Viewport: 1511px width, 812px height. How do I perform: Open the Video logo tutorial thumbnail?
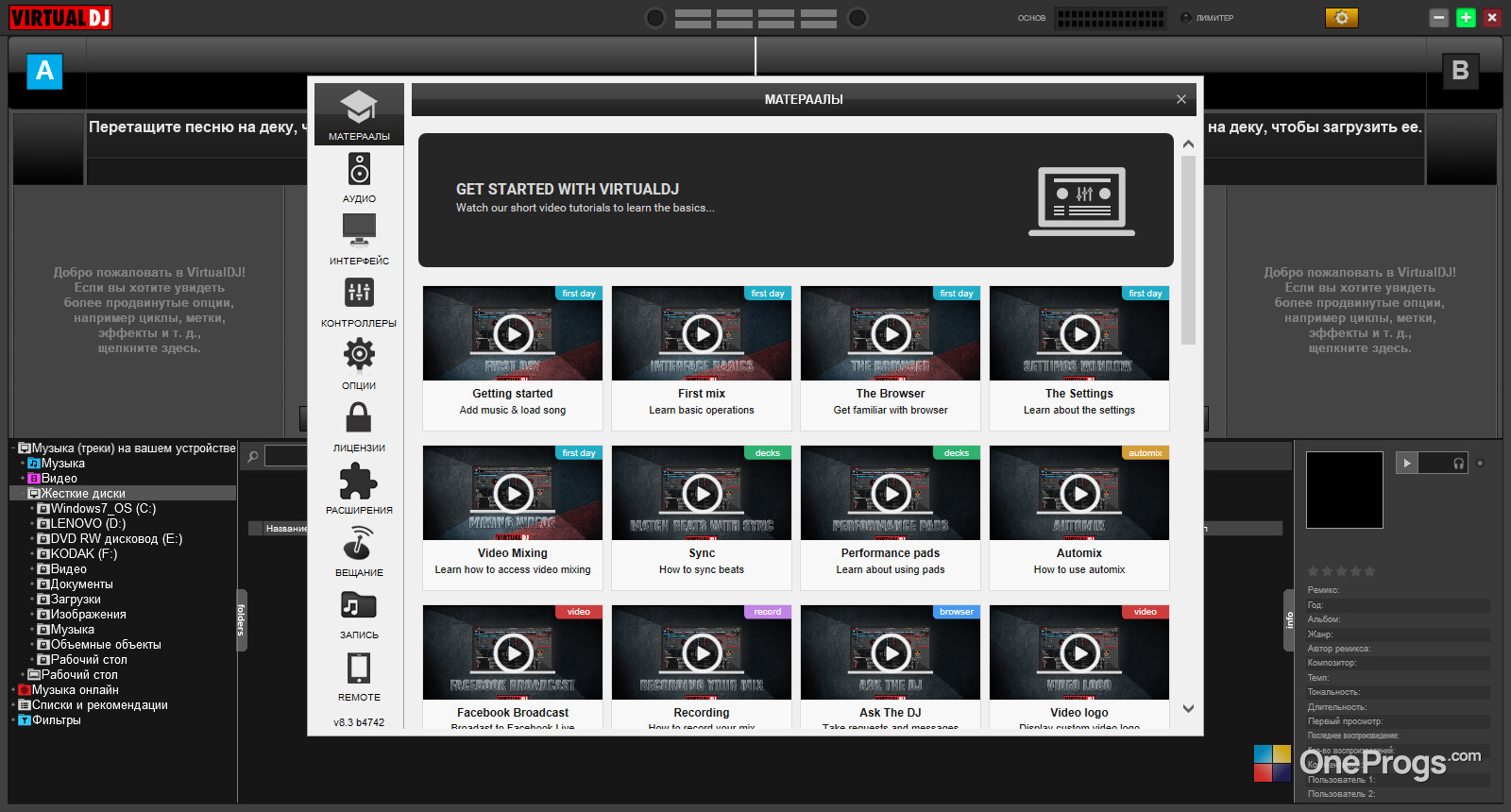(x=1079, y=652)
